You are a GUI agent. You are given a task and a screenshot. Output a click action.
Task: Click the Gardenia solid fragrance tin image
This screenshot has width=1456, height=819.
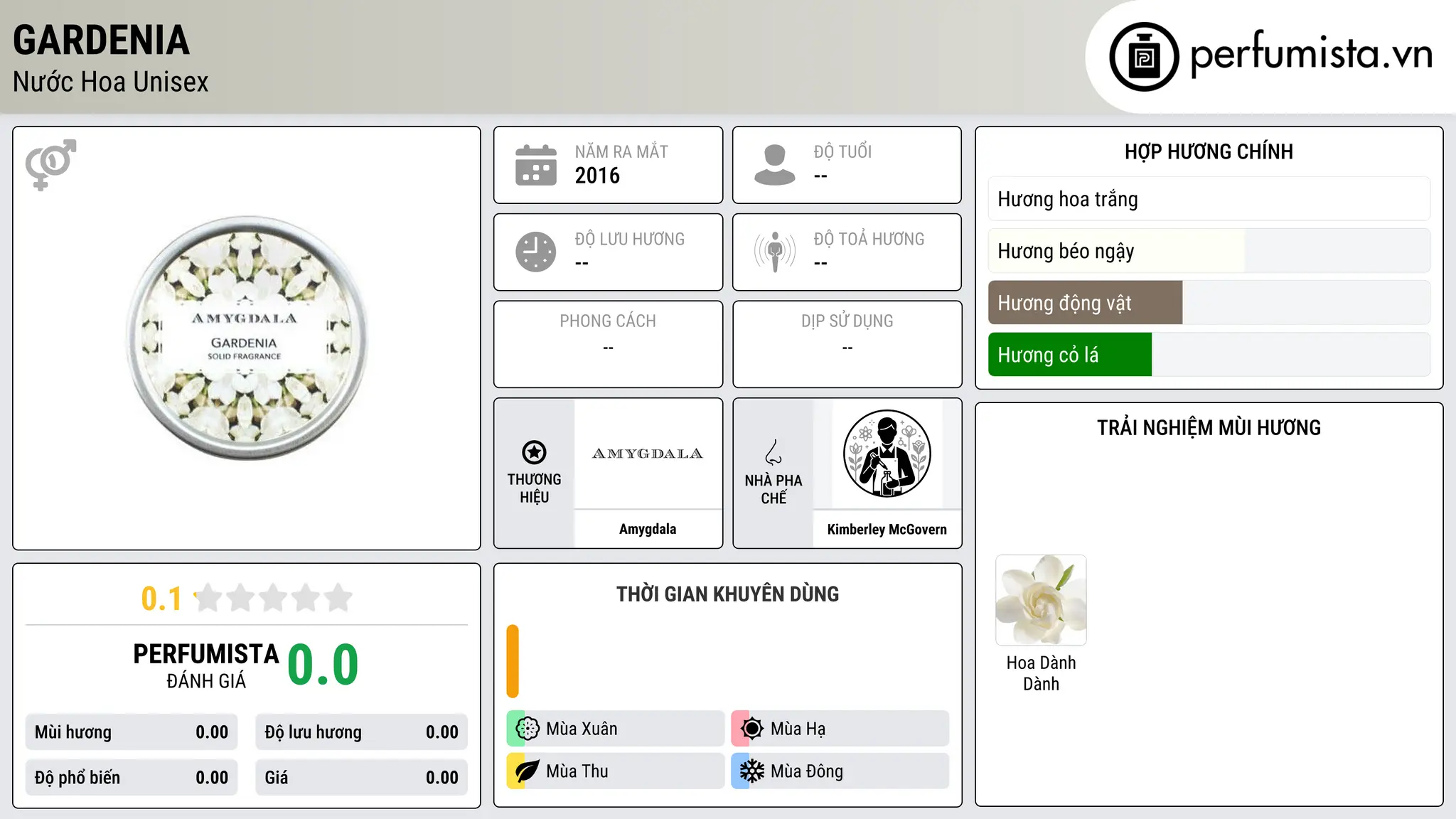[247, 338]
